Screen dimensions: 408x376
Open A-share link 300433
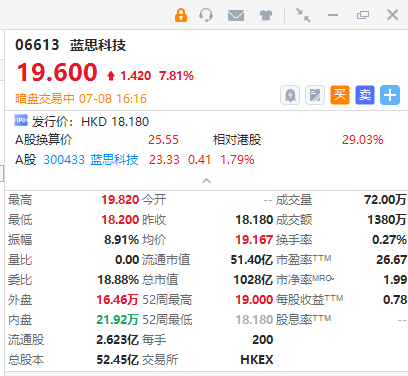[64, 160]
